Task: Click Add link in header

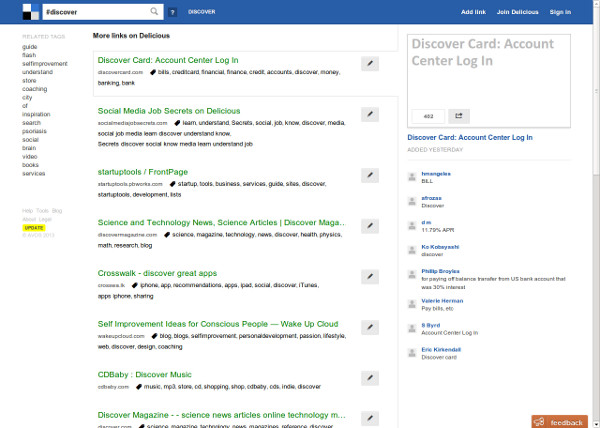Action: [x=473, y=12]
